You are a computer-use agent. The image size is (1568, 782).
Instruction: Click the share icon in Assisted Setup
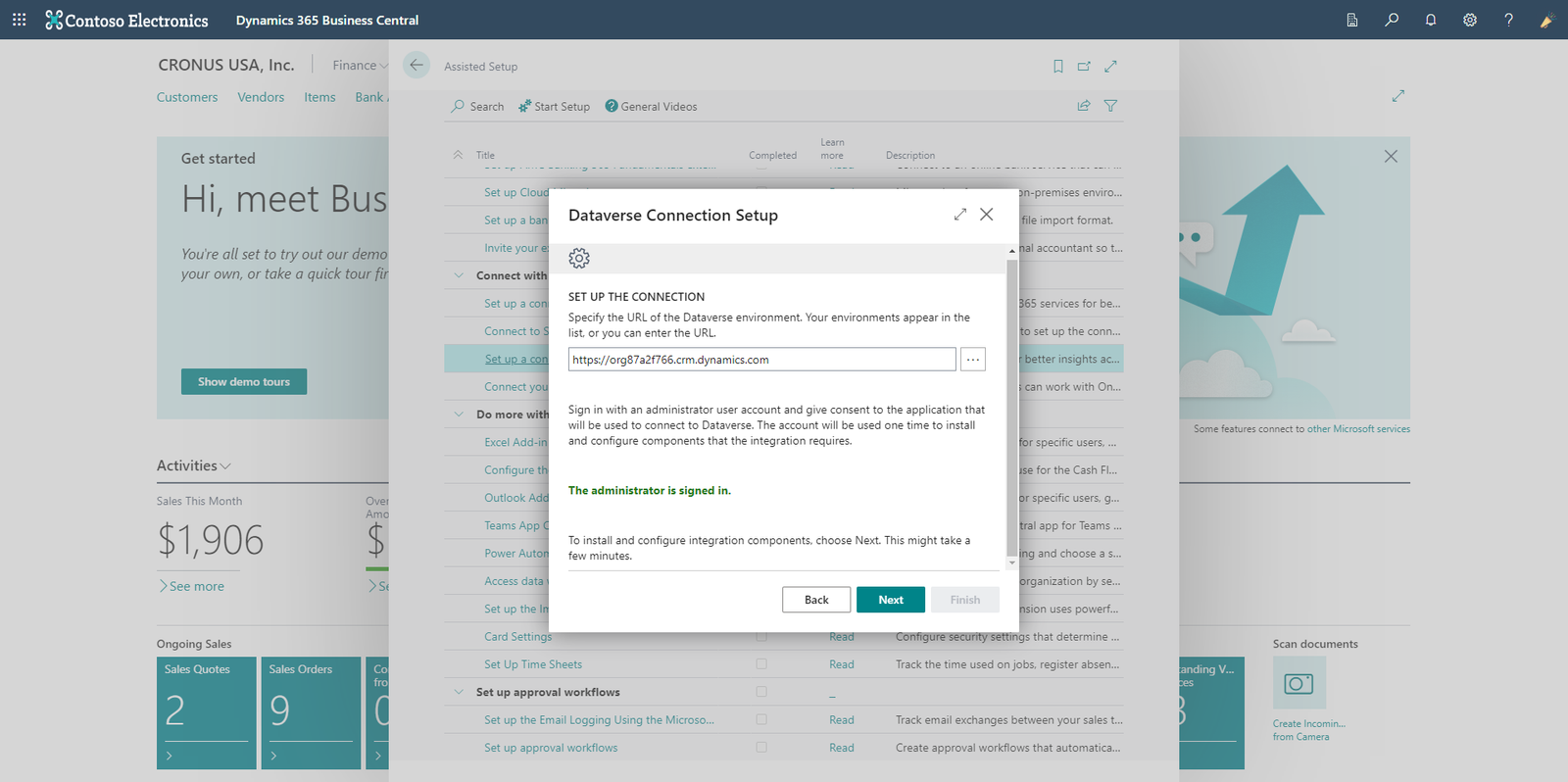pos(1083,105)
